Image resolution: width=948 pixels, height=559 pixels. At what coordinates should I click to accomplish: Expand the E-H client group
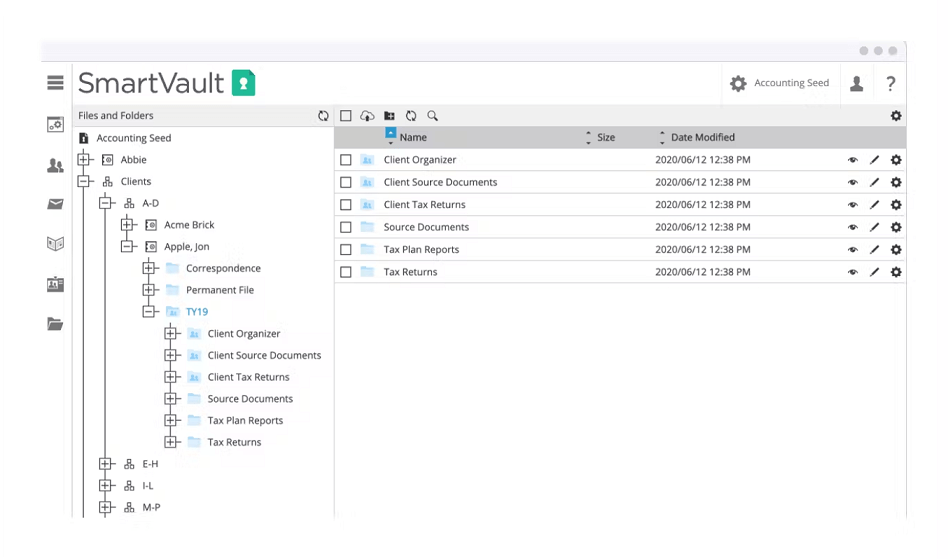[106, 464]
